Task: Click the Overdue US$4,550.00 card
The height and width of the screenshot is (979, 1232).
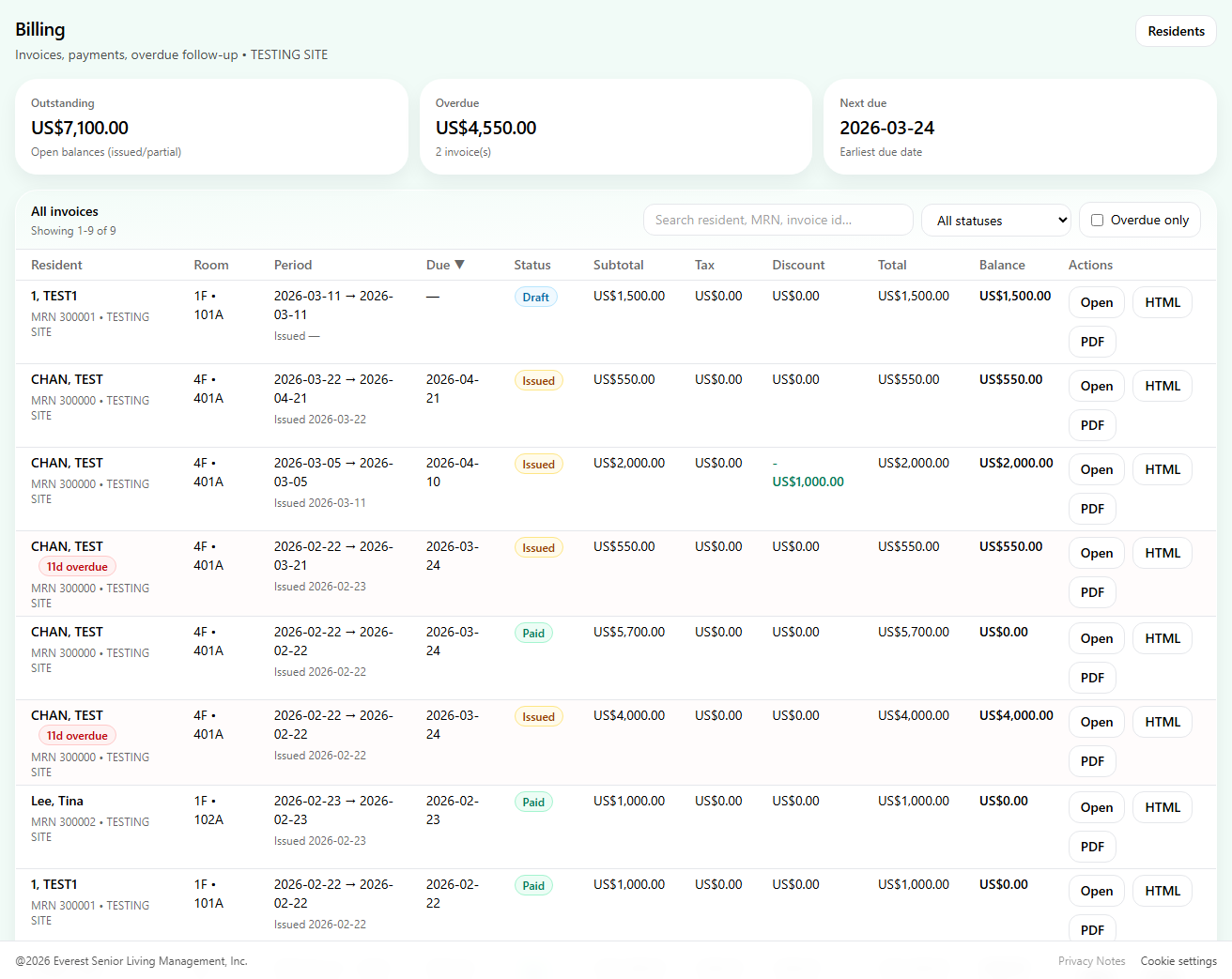Action: click(x=615, y=127)
